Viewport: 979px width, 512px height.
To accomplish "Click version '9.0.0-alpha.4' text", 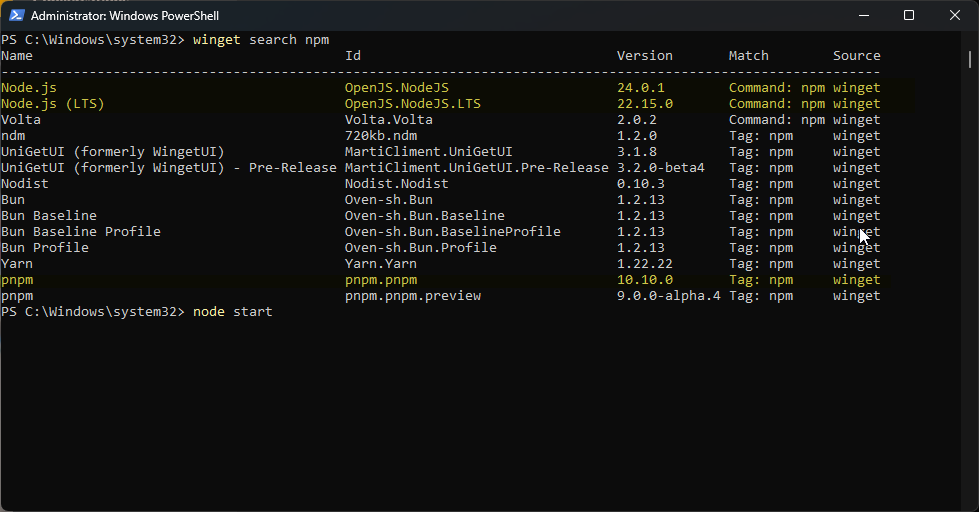I will point(669,296).
